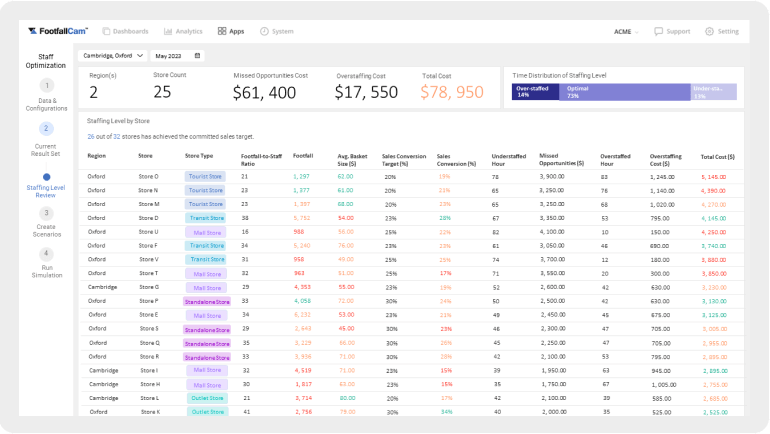Viewport: 770px width, 434px height.
Task: Click the Standalone Store tag for Store P
Action: 207,301
